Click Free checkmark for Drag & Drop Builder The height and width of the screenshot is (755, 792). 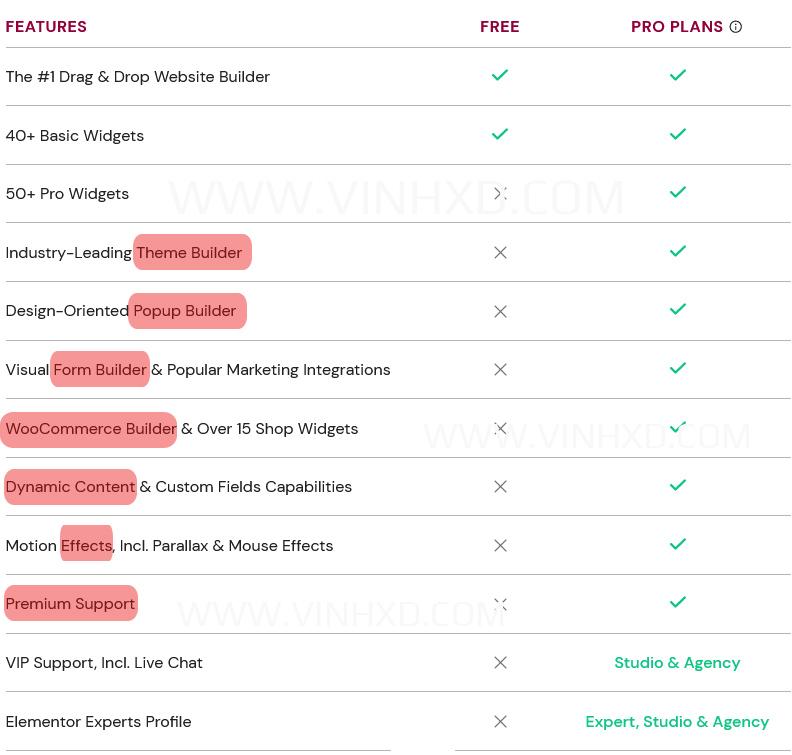(x=500, y=75)
